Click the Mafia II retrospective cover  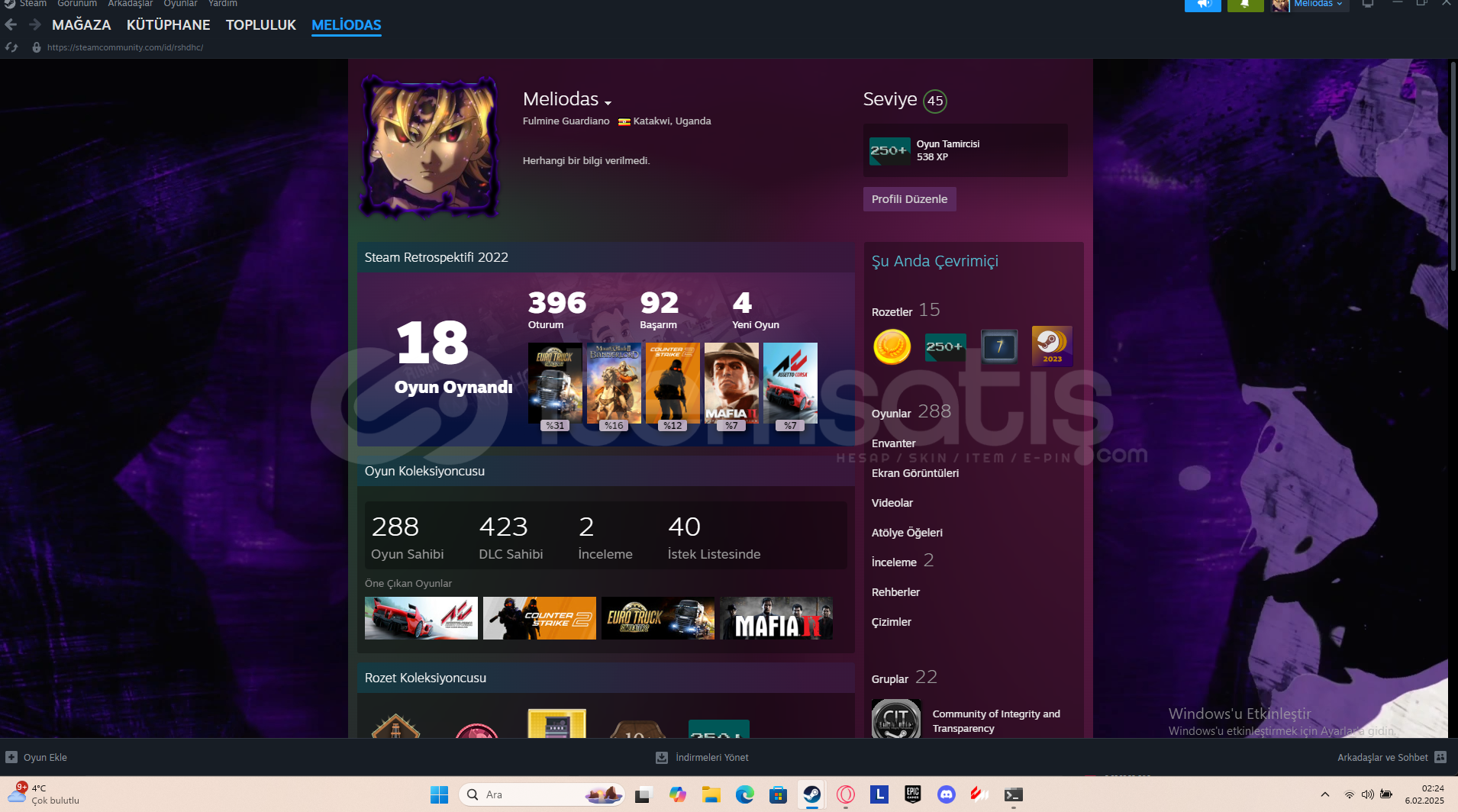pos(731,383)
